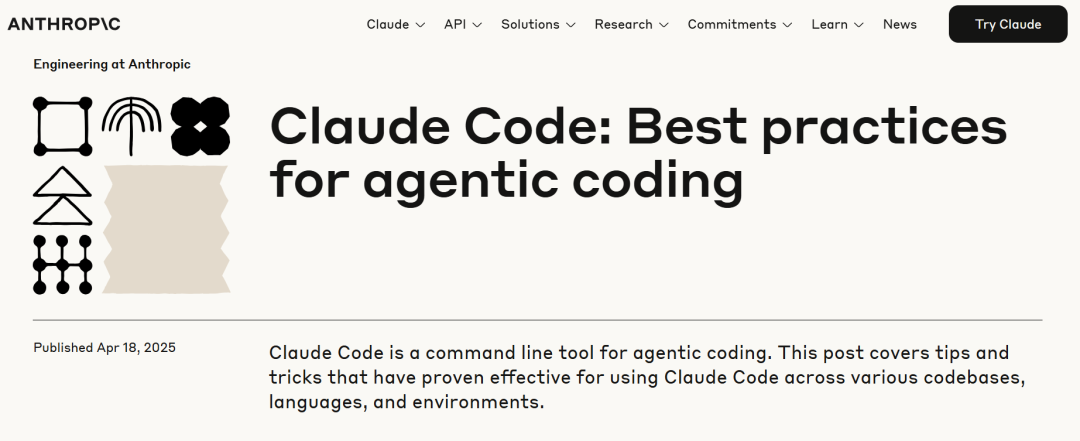Click the article intro paragraph
Screen dimensions: 1080x441
point(647,377)
